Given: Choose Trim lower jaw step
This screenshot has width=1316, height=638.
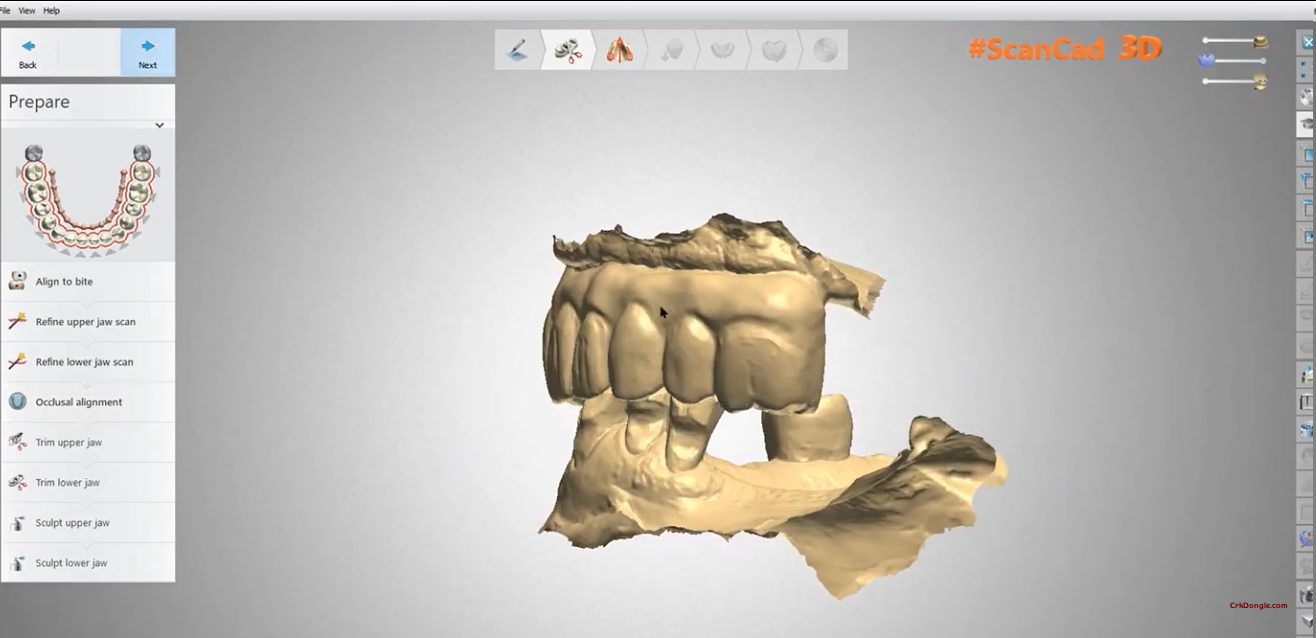Looking at the screenshot, I should [x=67, y=483].
